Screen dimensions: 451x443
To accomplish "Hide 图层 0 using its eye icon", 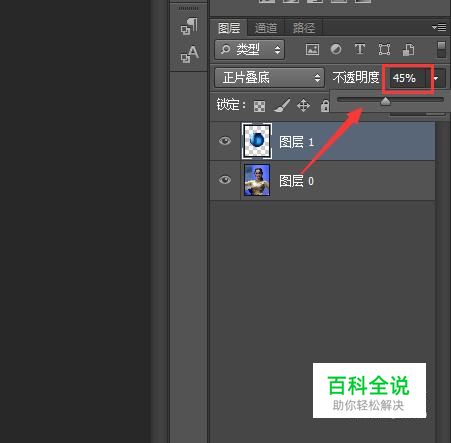I will 225,180.
